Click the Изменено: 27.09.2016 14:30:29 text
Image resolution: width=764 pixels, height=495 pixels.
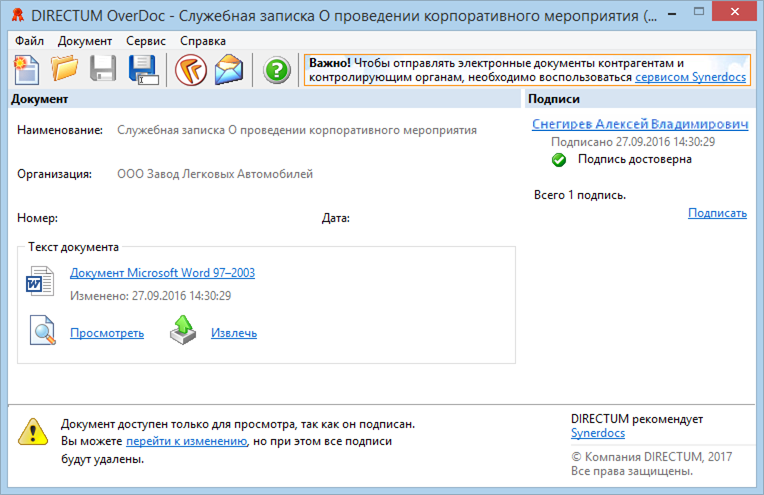tap(151, 296)
